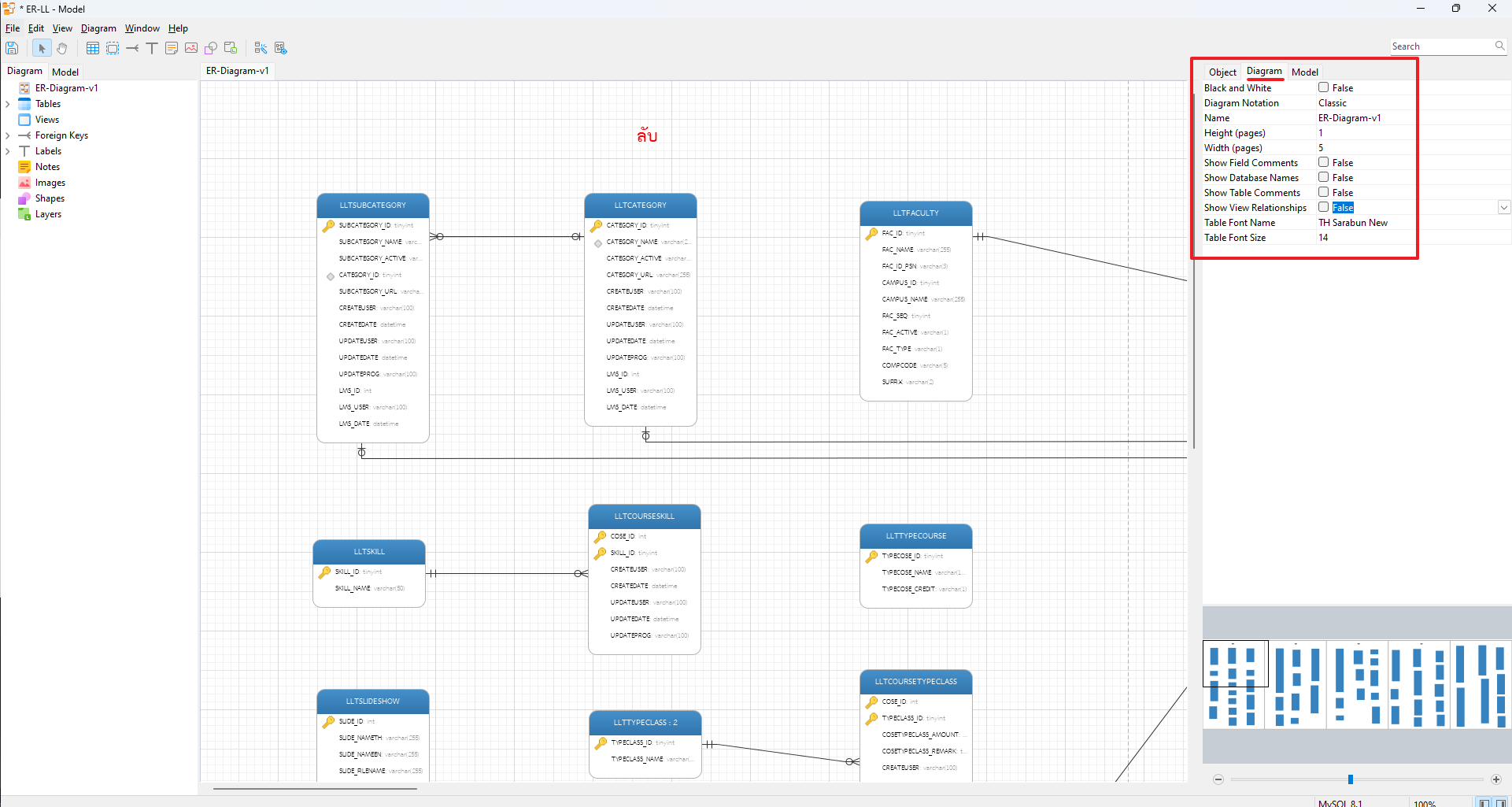Image resolution: width=1512 pixels, height=807 pixels.
Task: Open the Diagram menu in menu bar
Action: pos(98,28)
